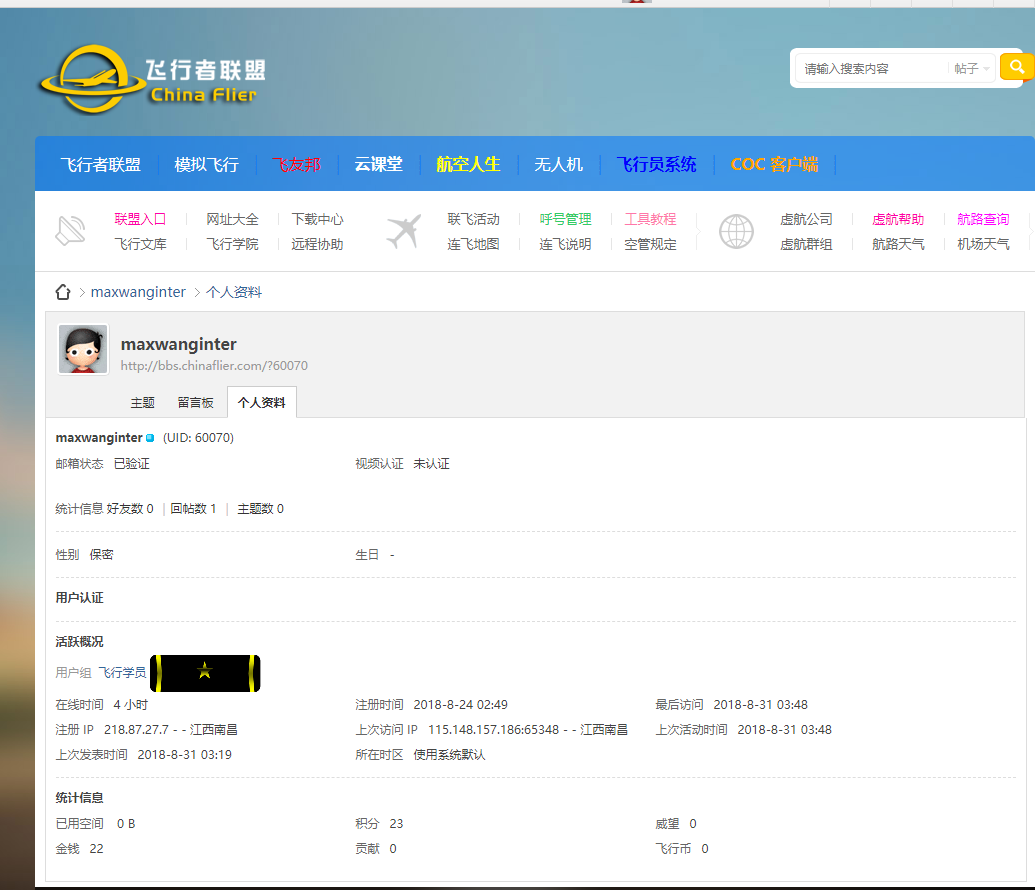Screen dimensions: 1035x890
Task: Click the 好友数 0 statistic
Action: (130, 509)
